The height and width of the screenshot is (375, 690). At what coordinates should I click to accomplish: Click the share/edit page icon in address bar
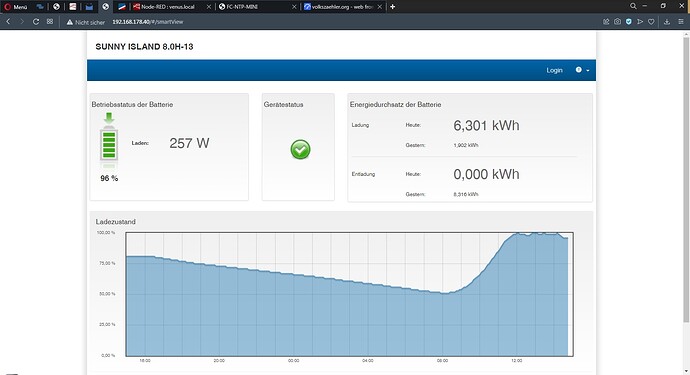coord(606,22)
